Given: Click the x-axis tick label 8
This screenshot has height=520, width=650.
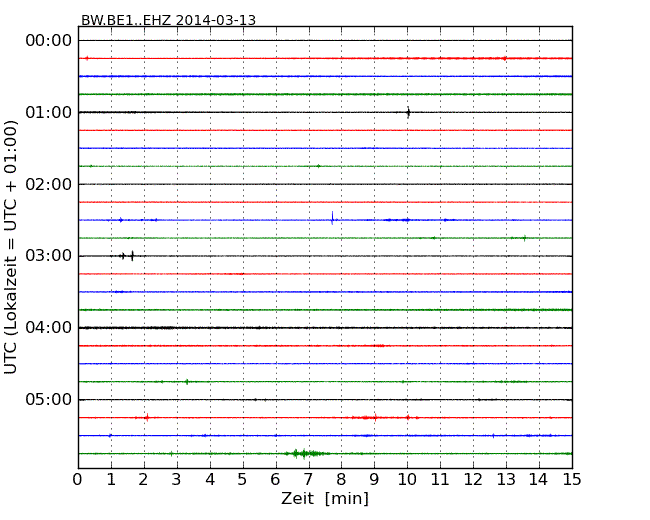Looking at the screenshot, I should (341, 479).
